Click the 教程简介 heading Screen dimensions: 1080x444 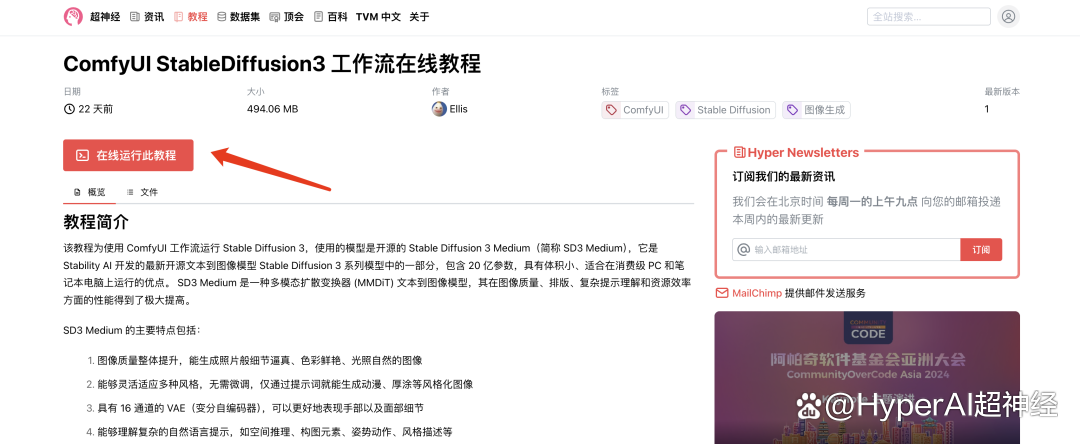click(x=96, y=222)
